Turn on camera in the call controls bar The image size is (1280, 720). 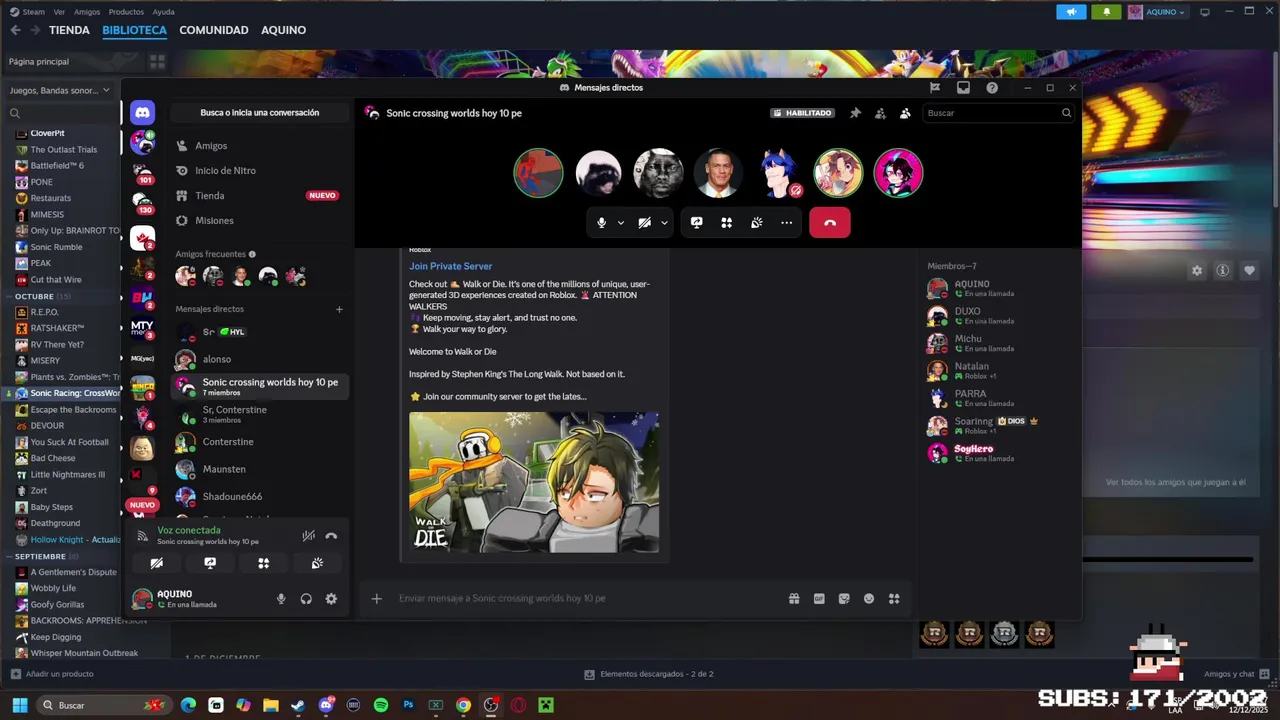pos(645,223)
